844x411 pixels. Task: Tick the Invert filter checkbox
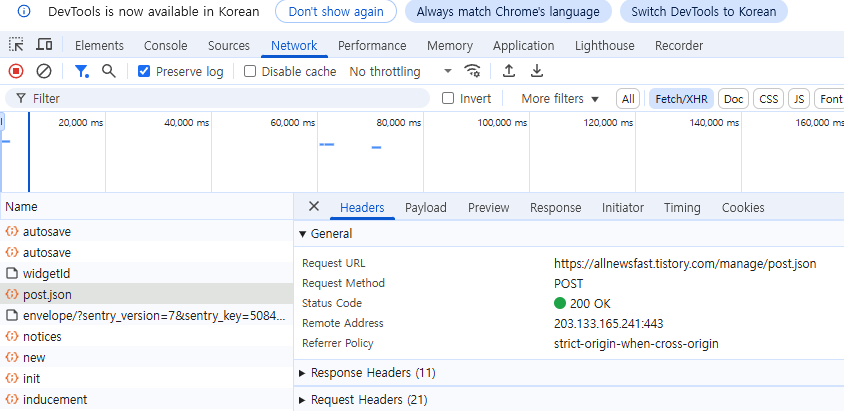(448, 98)
